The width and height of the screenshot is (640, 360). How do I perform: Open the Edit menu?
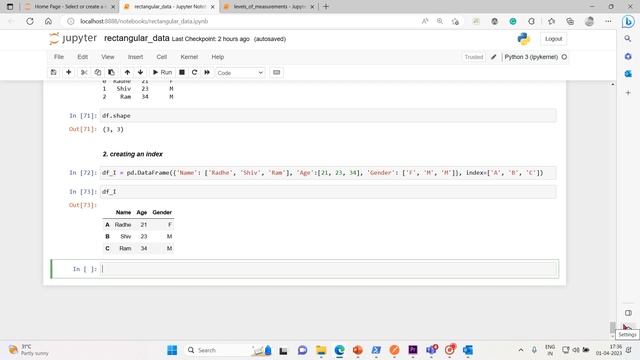82,57
